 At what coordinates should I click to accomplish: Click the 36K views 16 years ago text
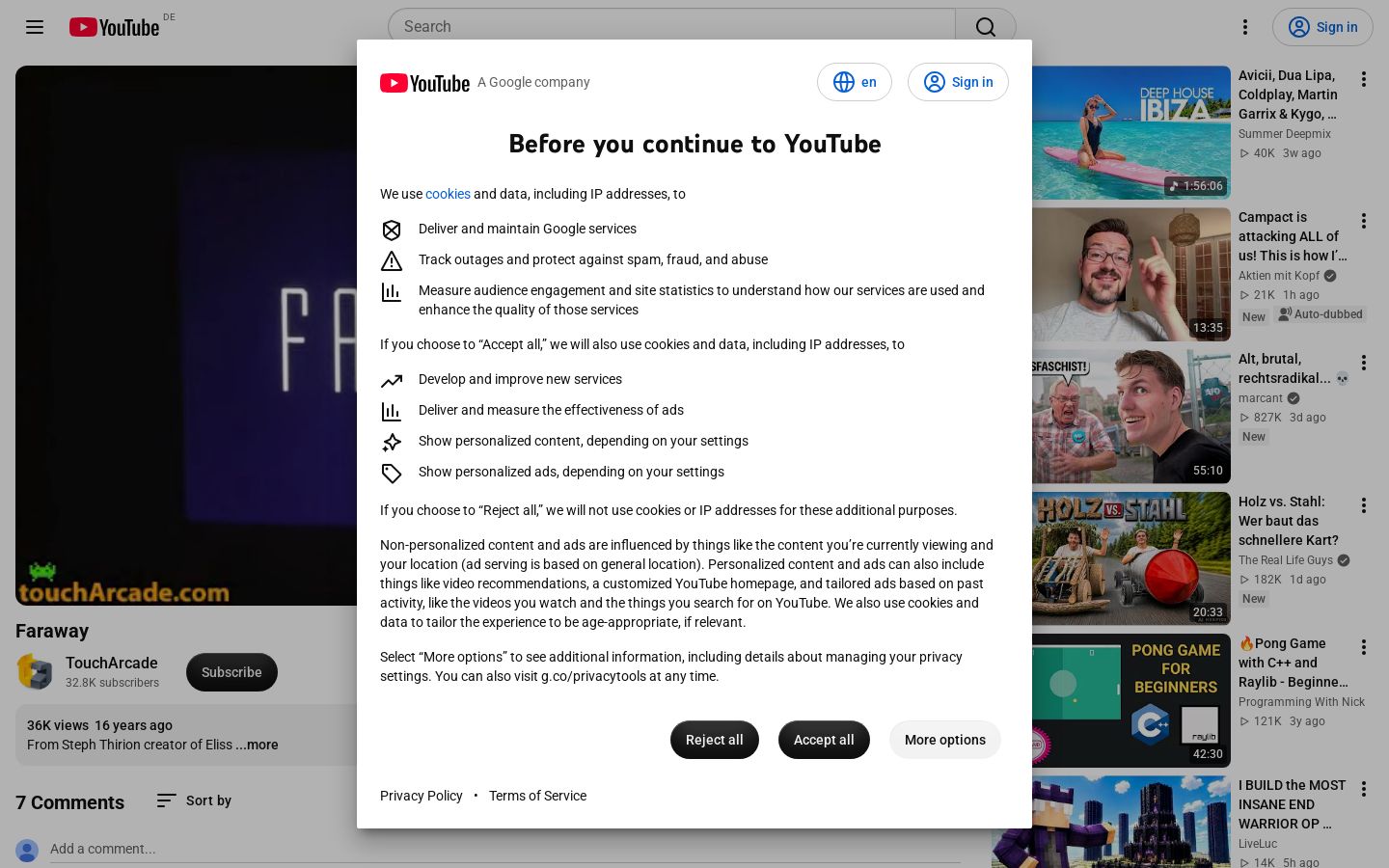99,725
